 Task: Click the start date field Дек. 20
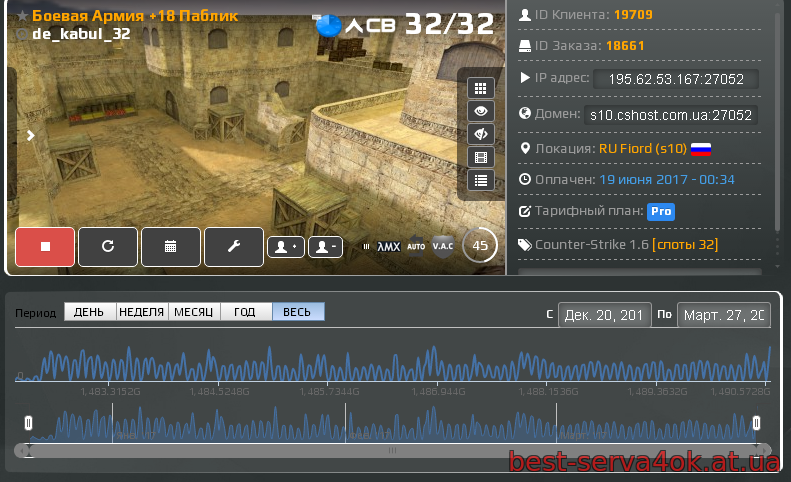pos(604,315)
